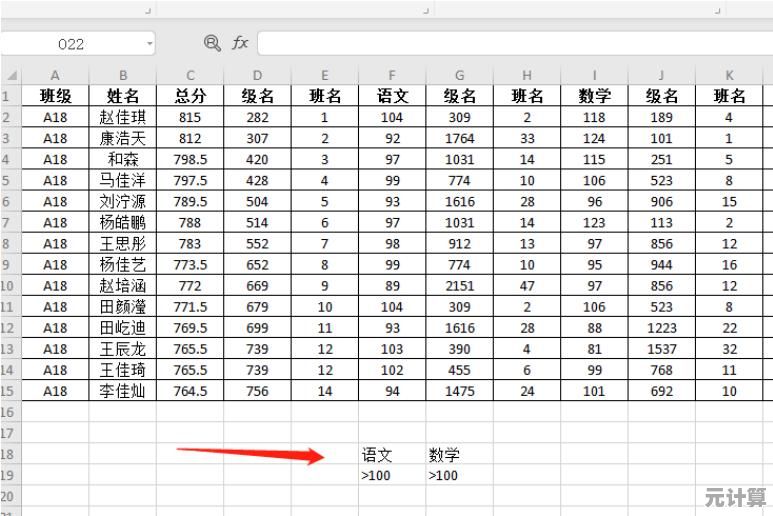The image size is (773, 516).
Task: Select row 18 header
Action: pyautogui.click(x=10, y=454)
